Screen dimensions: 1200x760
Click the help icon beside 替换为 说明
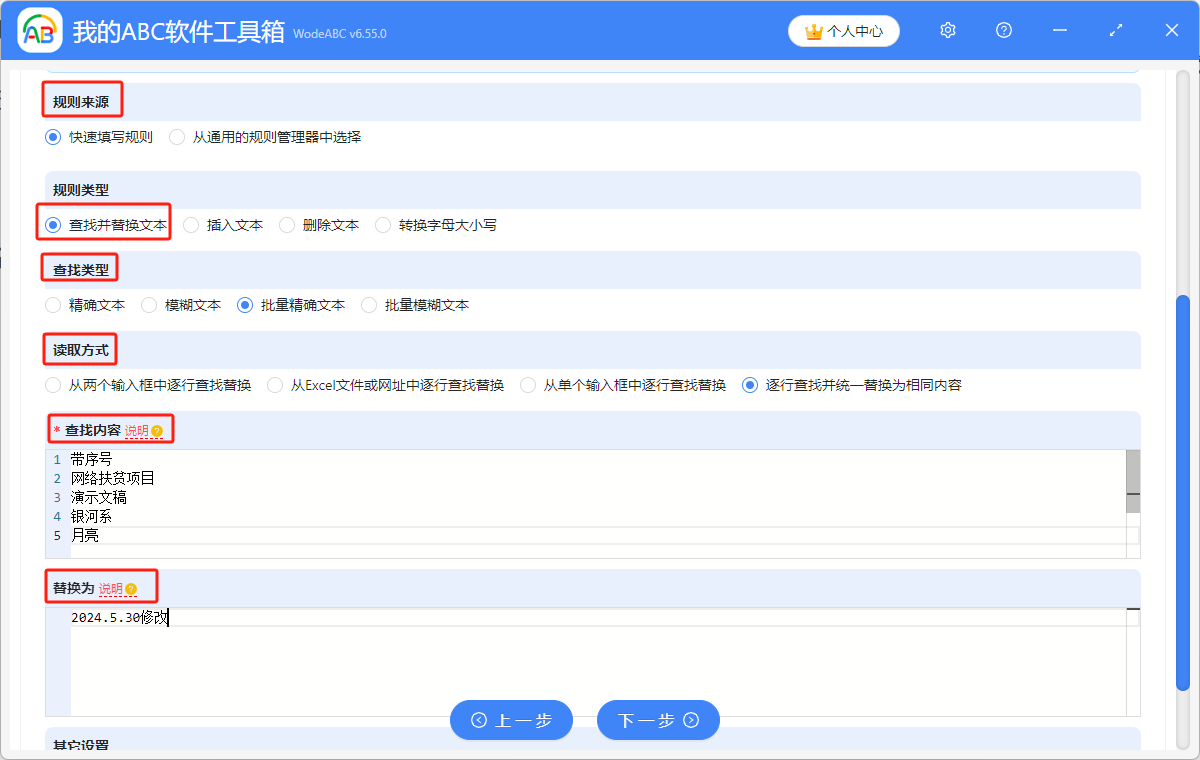[x=131, y=589]
